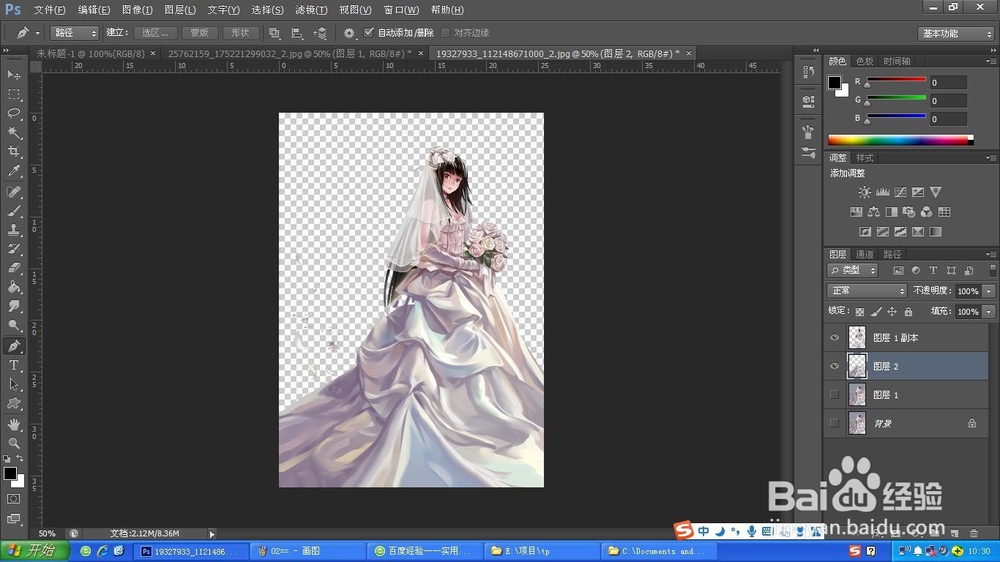The height and width of the screenshot is (562, 1000).
Task: Change screen mode at toolbox bottom
Action: pos(13,519)
